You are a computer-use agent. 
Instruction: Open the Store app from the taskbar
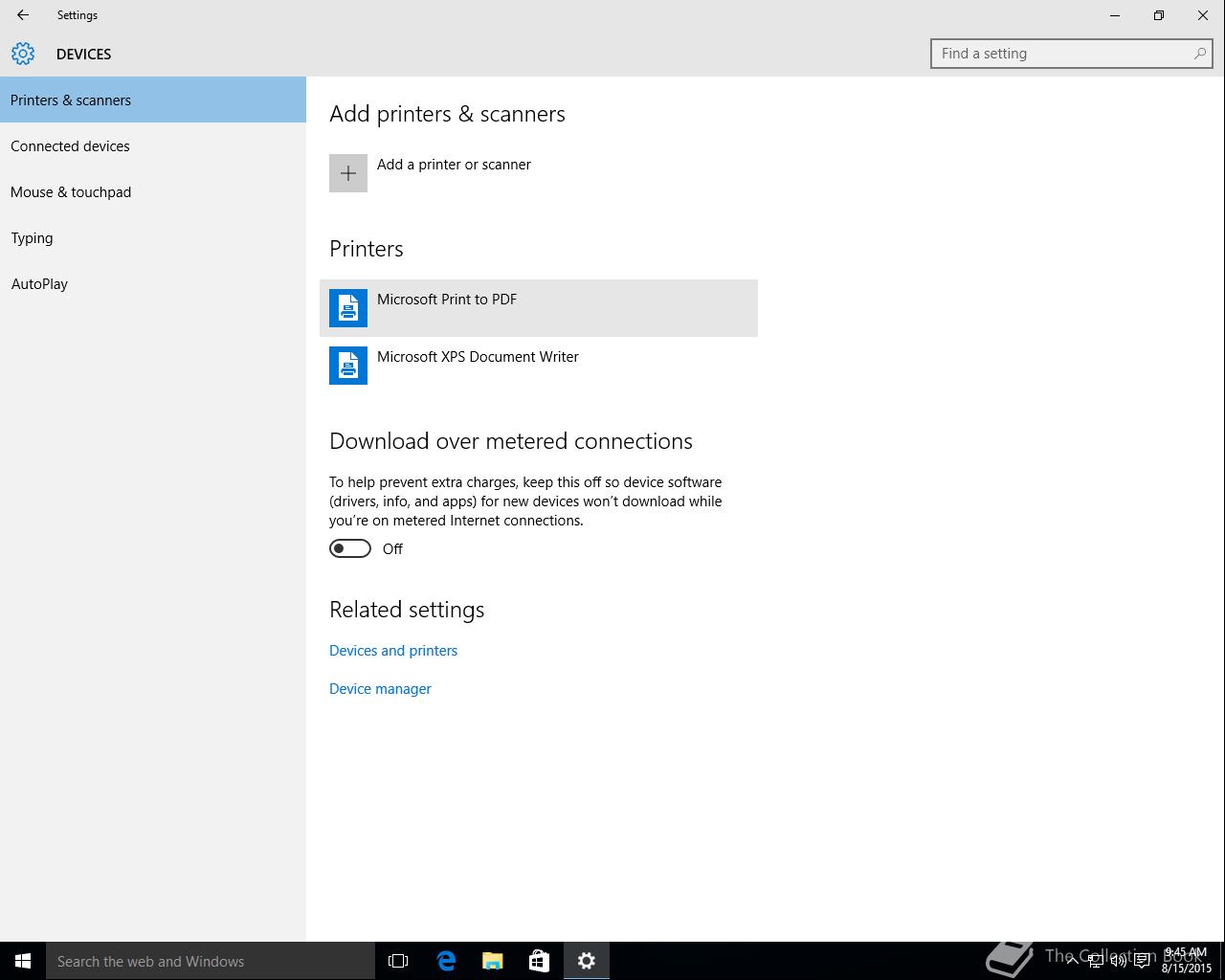coord(539,961)
